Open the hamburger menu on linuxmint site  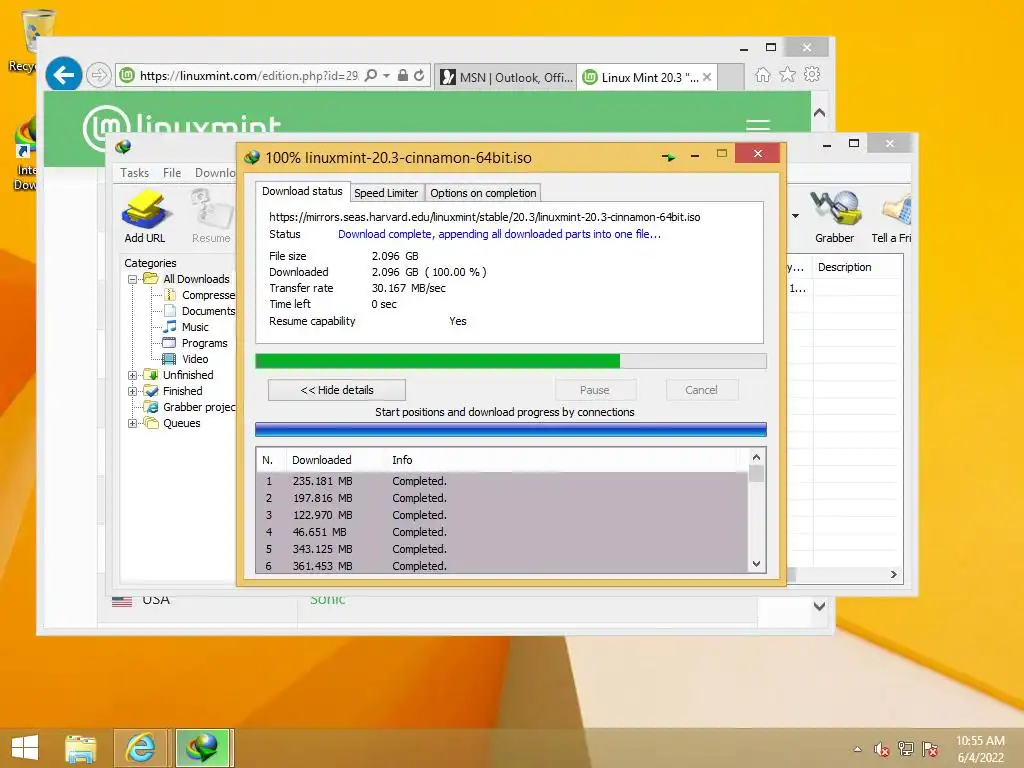point(758,125)
